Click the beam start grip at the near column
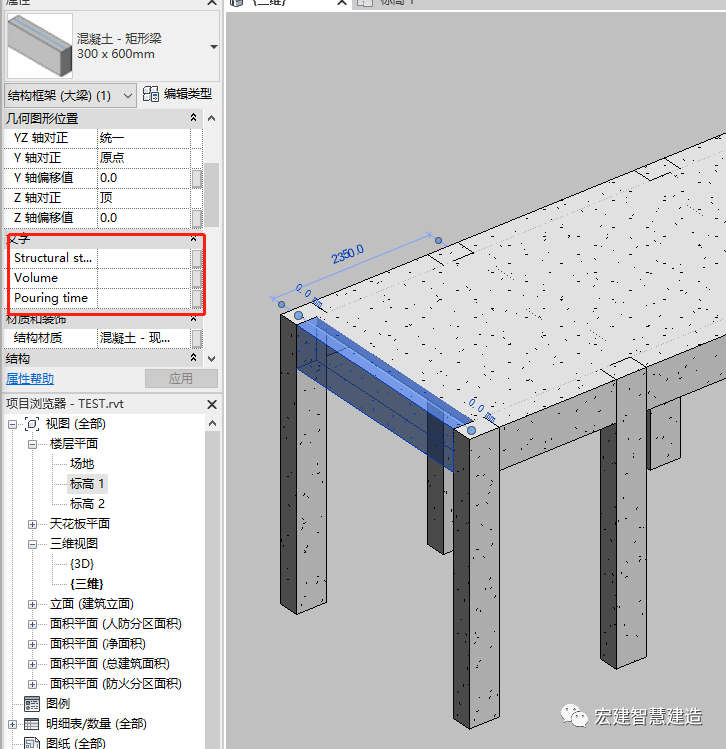726x749 pixels. click(299, 315)
